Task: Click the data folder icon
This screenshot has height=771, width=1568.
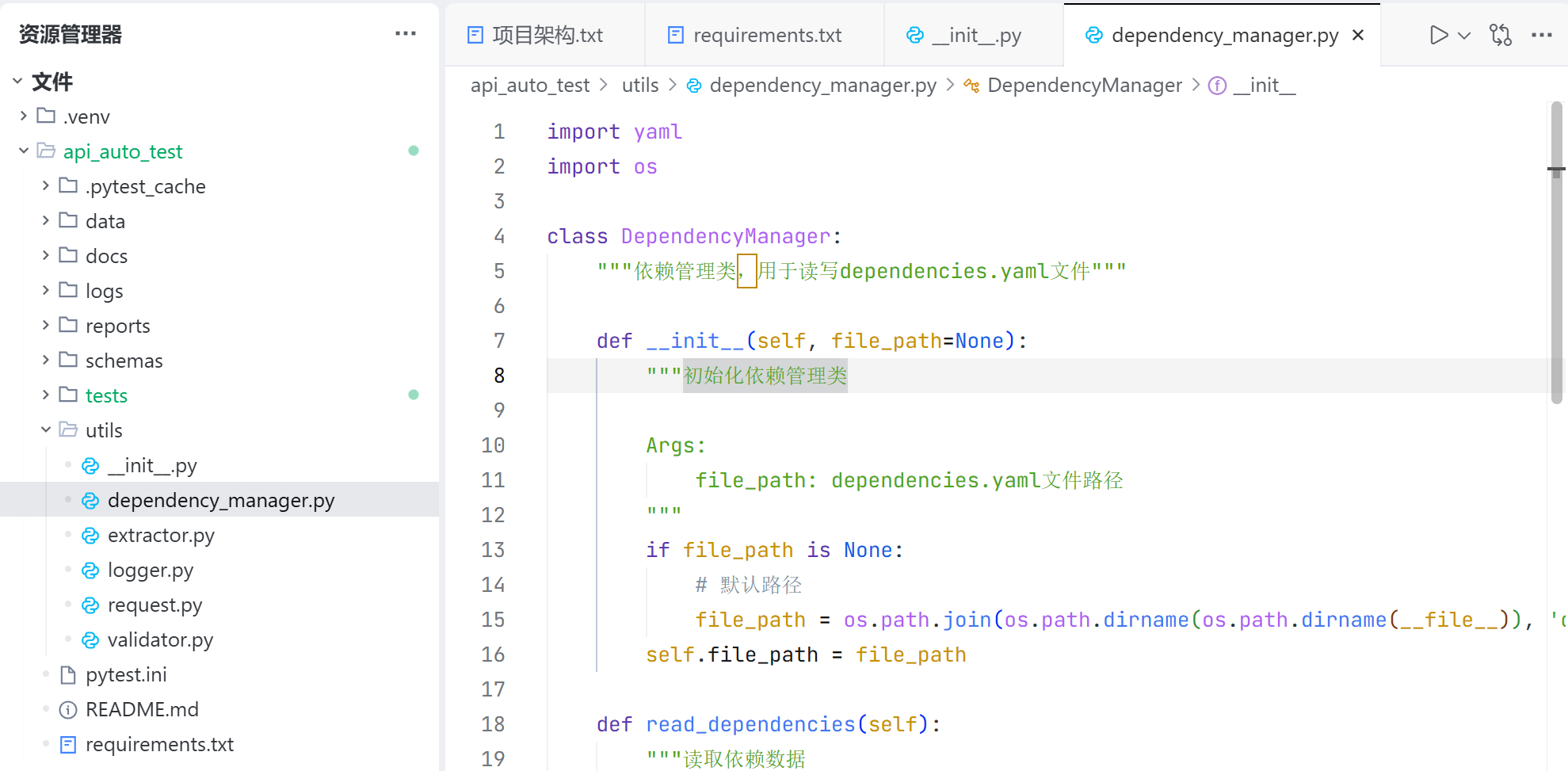Action: point(68,220)
